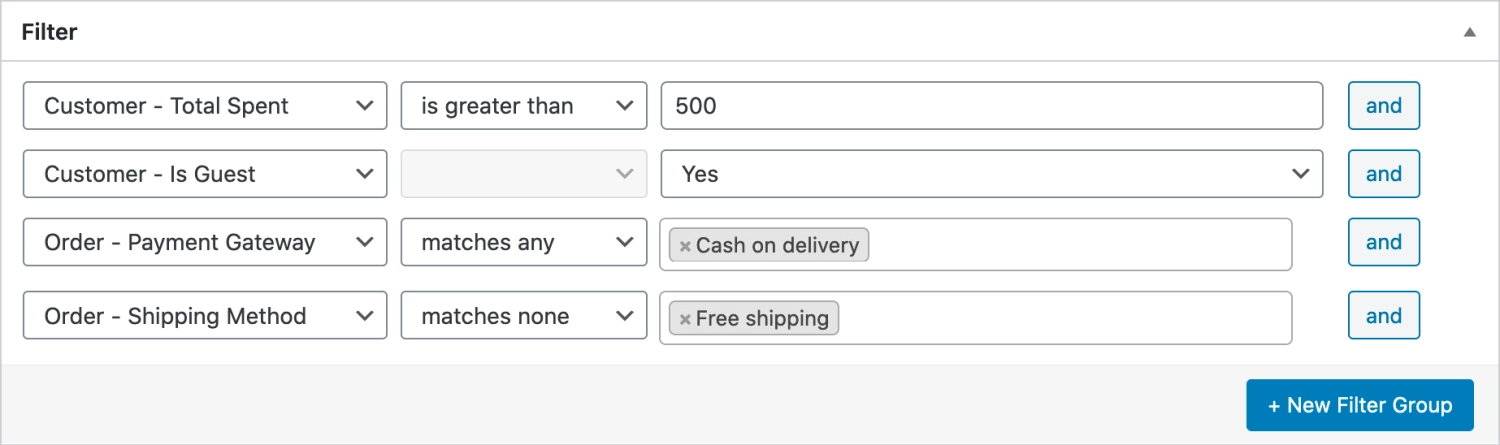The image size is (1500, 445).
Task: Click 'and' button for Total Spent row
Action: point(1383,106)
